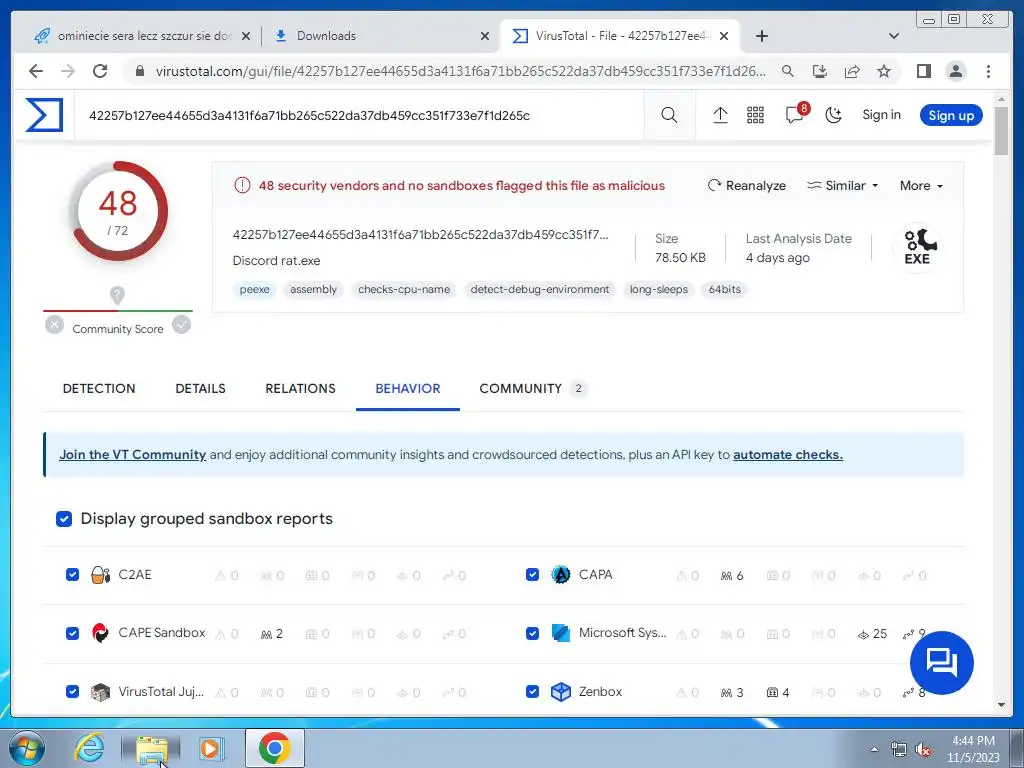The image size is (1024, 768).
Task: Launch Internet Explorer from taskbar
Action: (88, 748)
